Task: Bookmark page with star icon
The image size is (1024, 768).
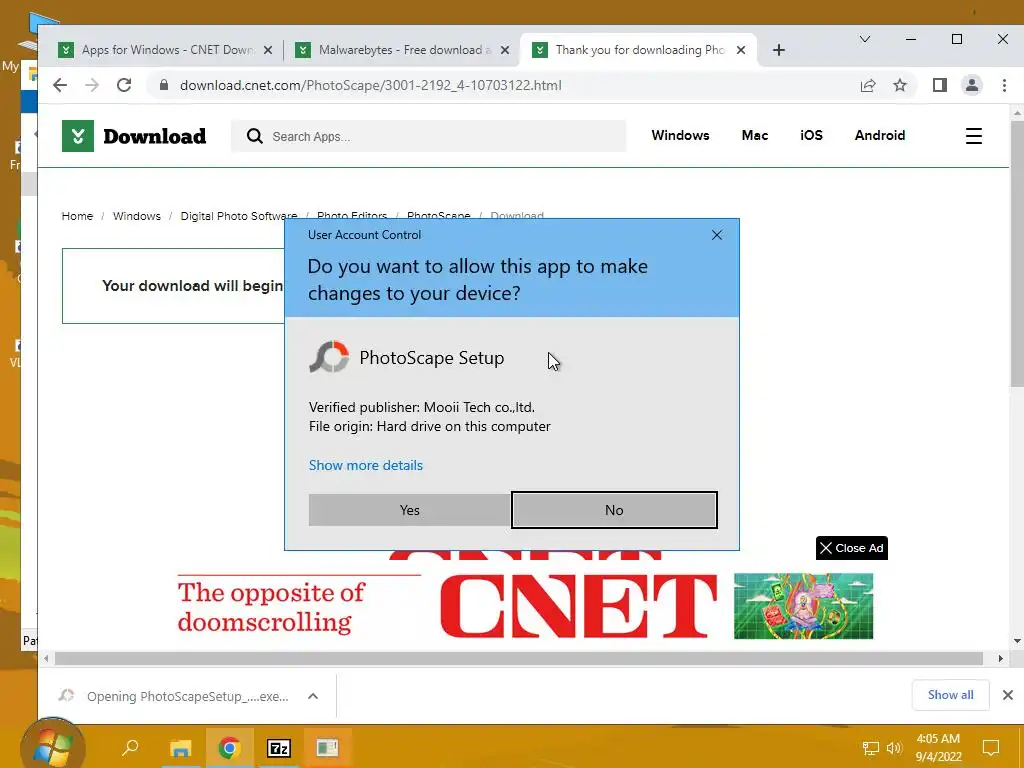Action: click(900, 85)
